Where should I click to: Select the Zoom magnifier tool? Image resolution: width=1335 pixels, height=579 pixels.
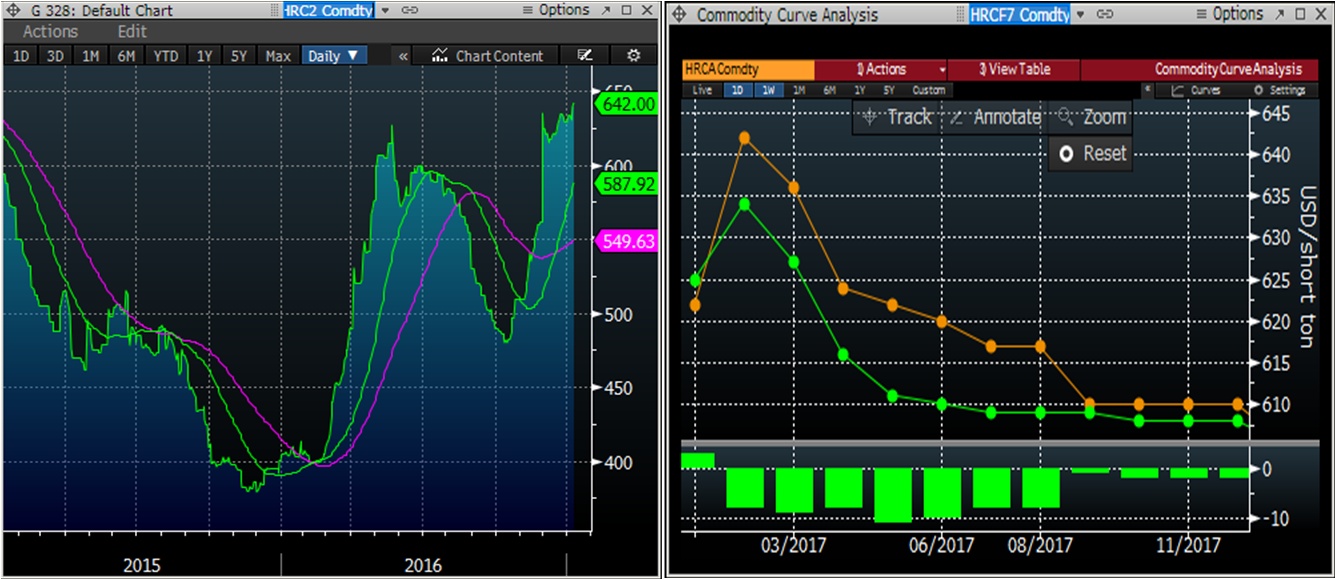click(1092, 117)
